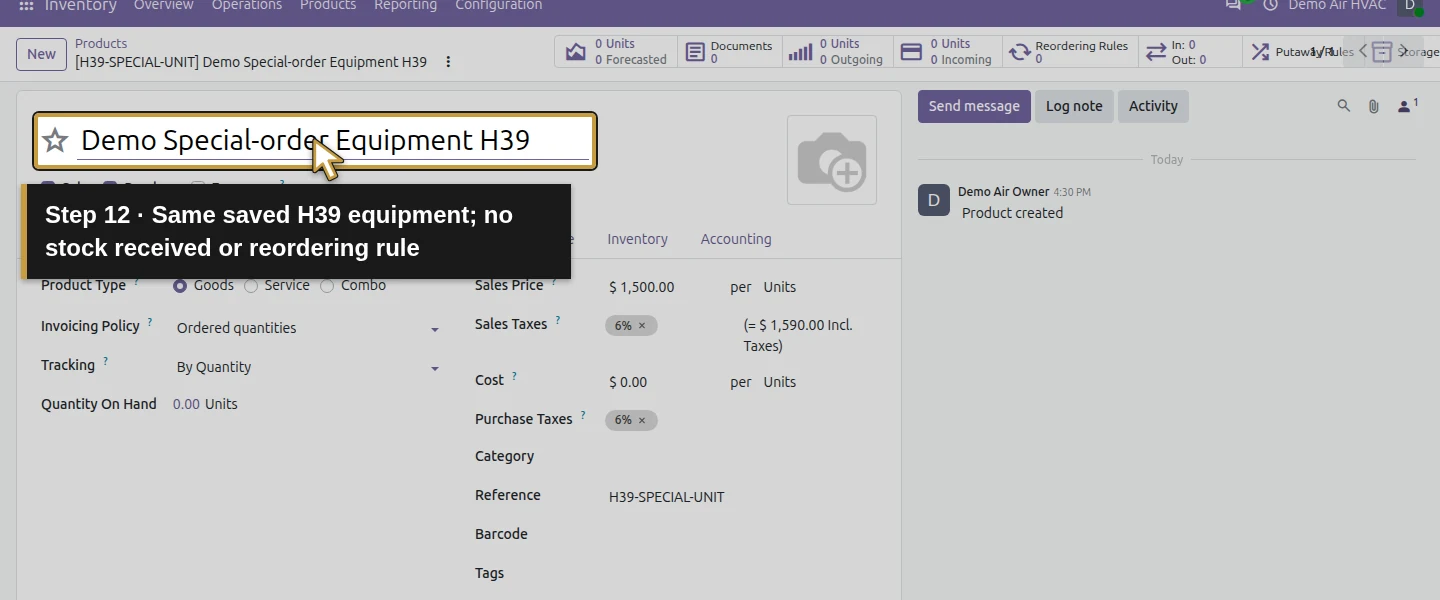
Task: Upload product image via camera placeholder
Action: [x=832, y=160]
